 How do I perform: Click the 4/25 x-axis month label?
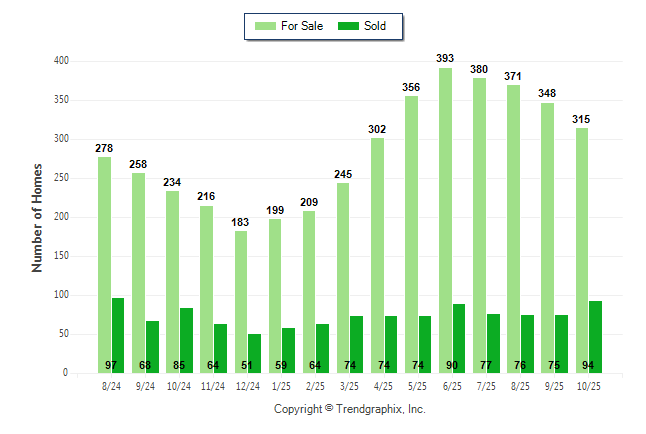point(385,385)
